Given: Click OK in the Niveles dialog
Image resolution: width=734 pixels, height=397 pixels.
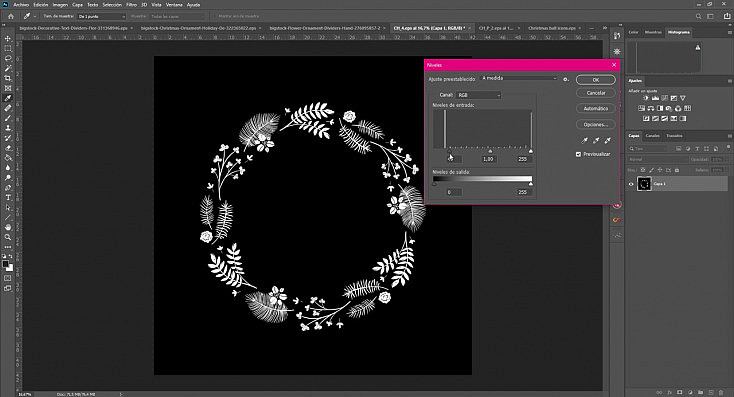Looking at the screenshot, I should point(595,80).
